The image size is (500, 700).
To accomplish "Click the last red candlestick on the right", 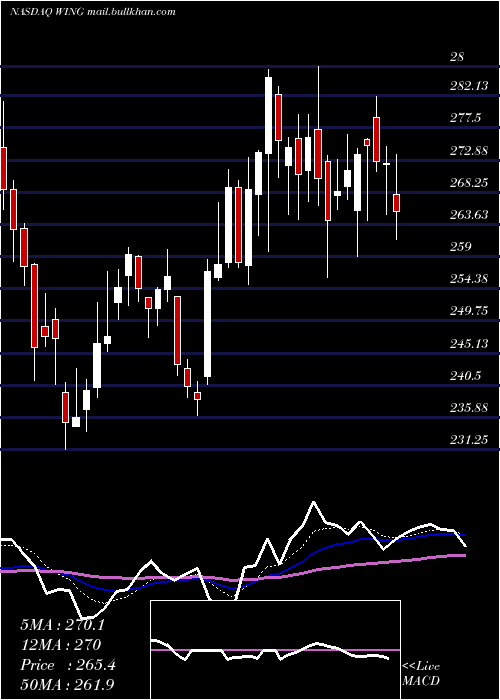I will pyautogui.click(x=396, y=203).
